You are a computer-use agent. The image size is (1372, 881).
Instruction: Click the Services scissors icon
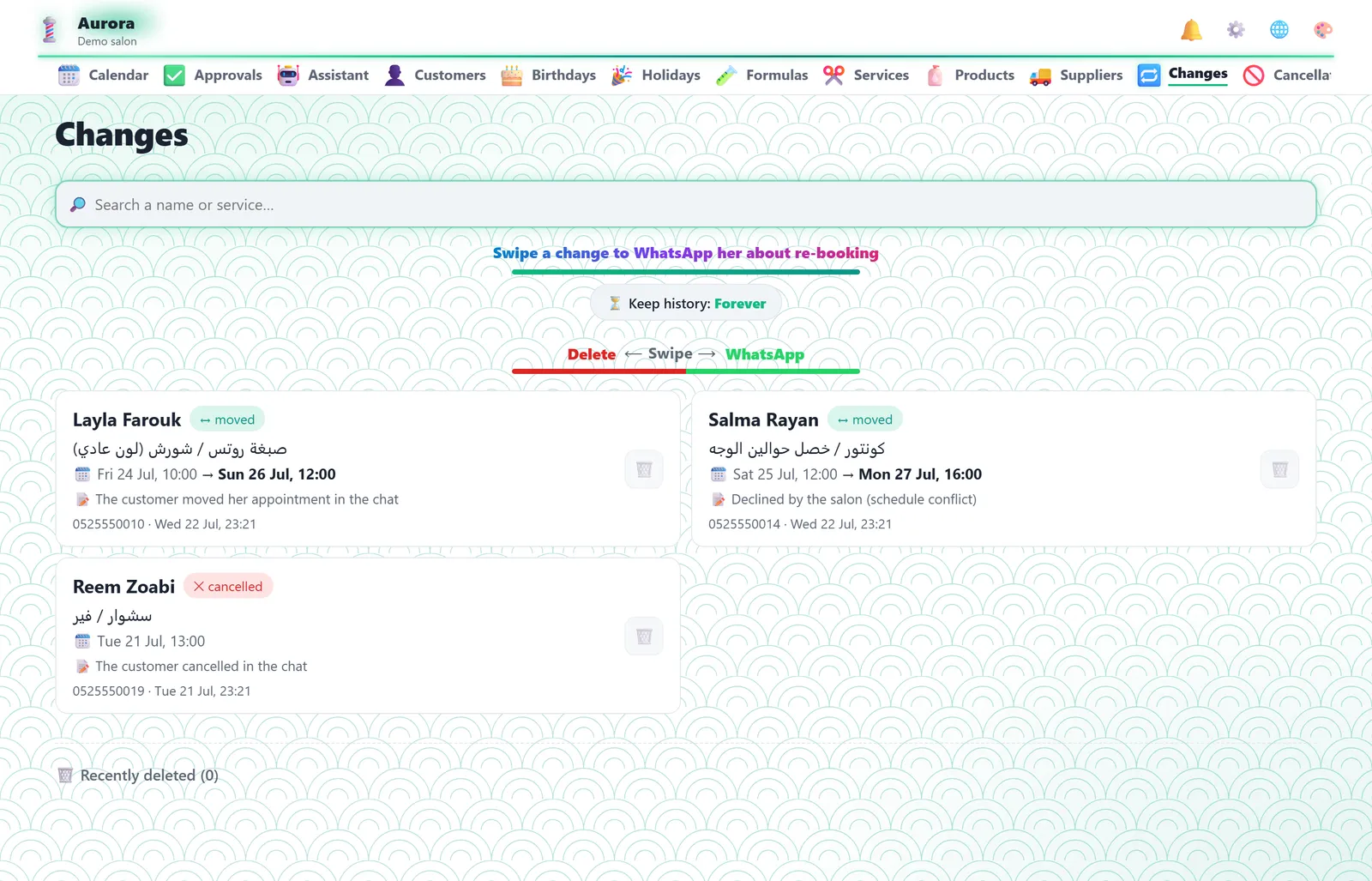pos(833,75)
